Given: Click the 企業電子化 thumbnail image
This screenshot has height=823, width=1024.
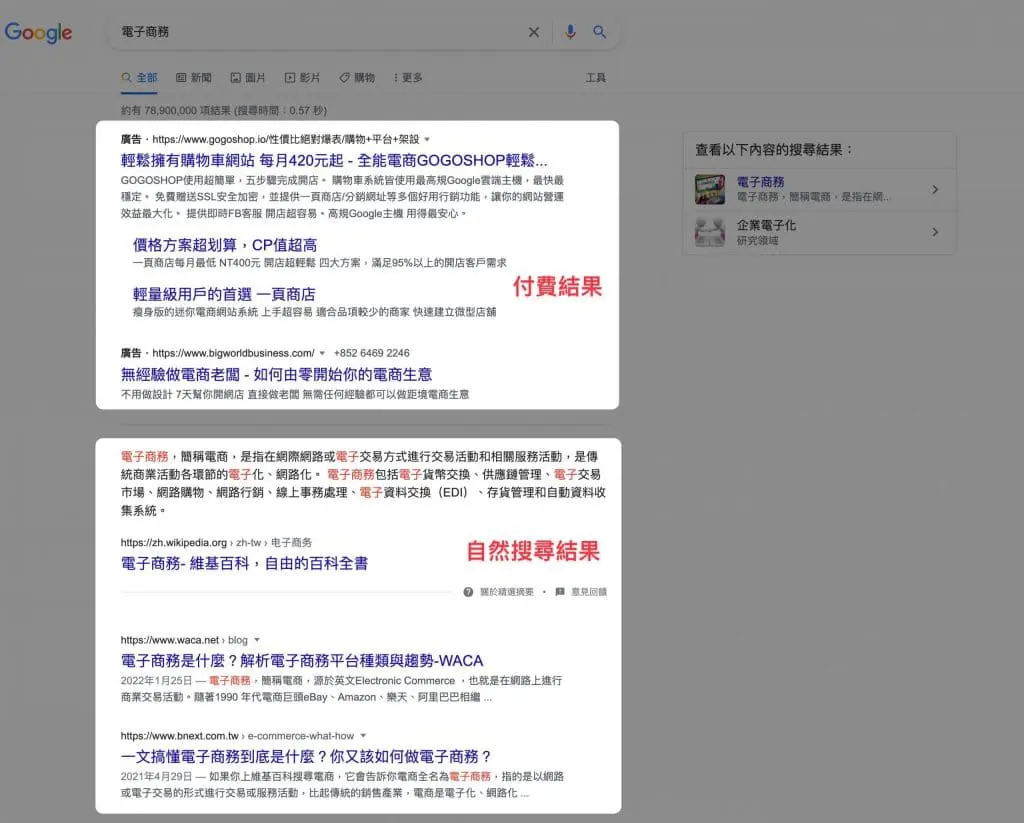Looking at the screenshot, I should point(710,232).
